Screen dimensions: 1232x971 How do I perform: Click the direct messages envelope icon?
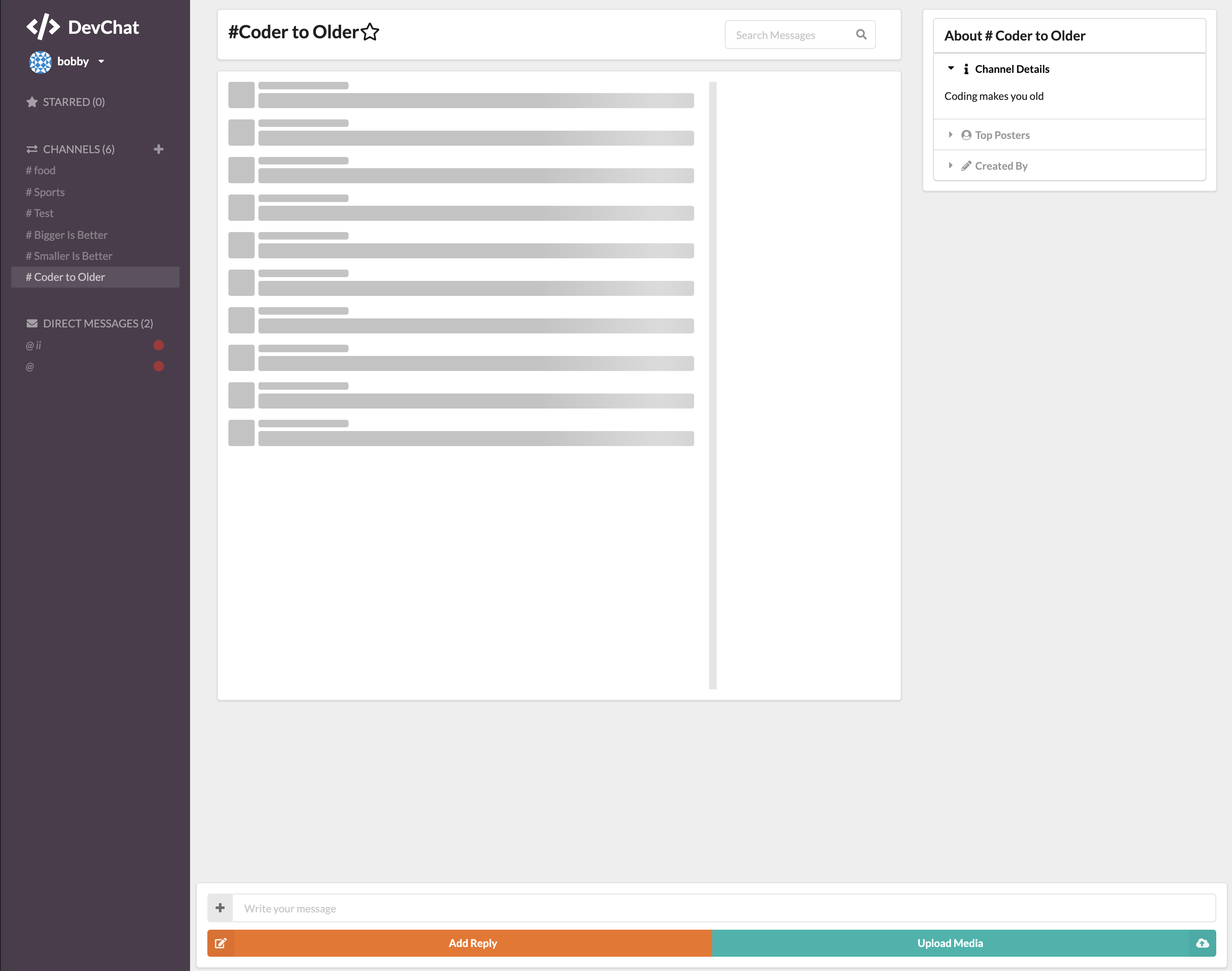(x=32, y=323)
